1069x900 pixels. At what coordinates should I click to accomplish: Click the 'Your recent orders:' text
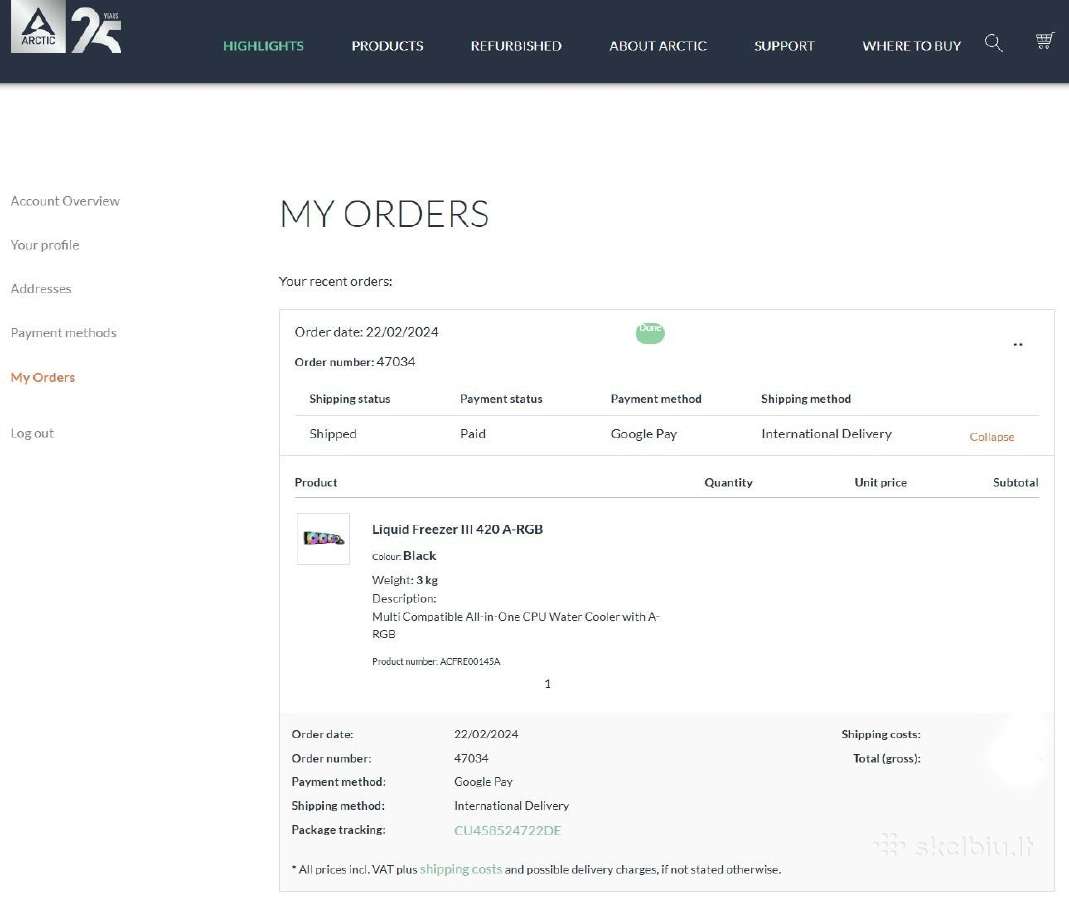pyautogui.click(x=335, y=282)
